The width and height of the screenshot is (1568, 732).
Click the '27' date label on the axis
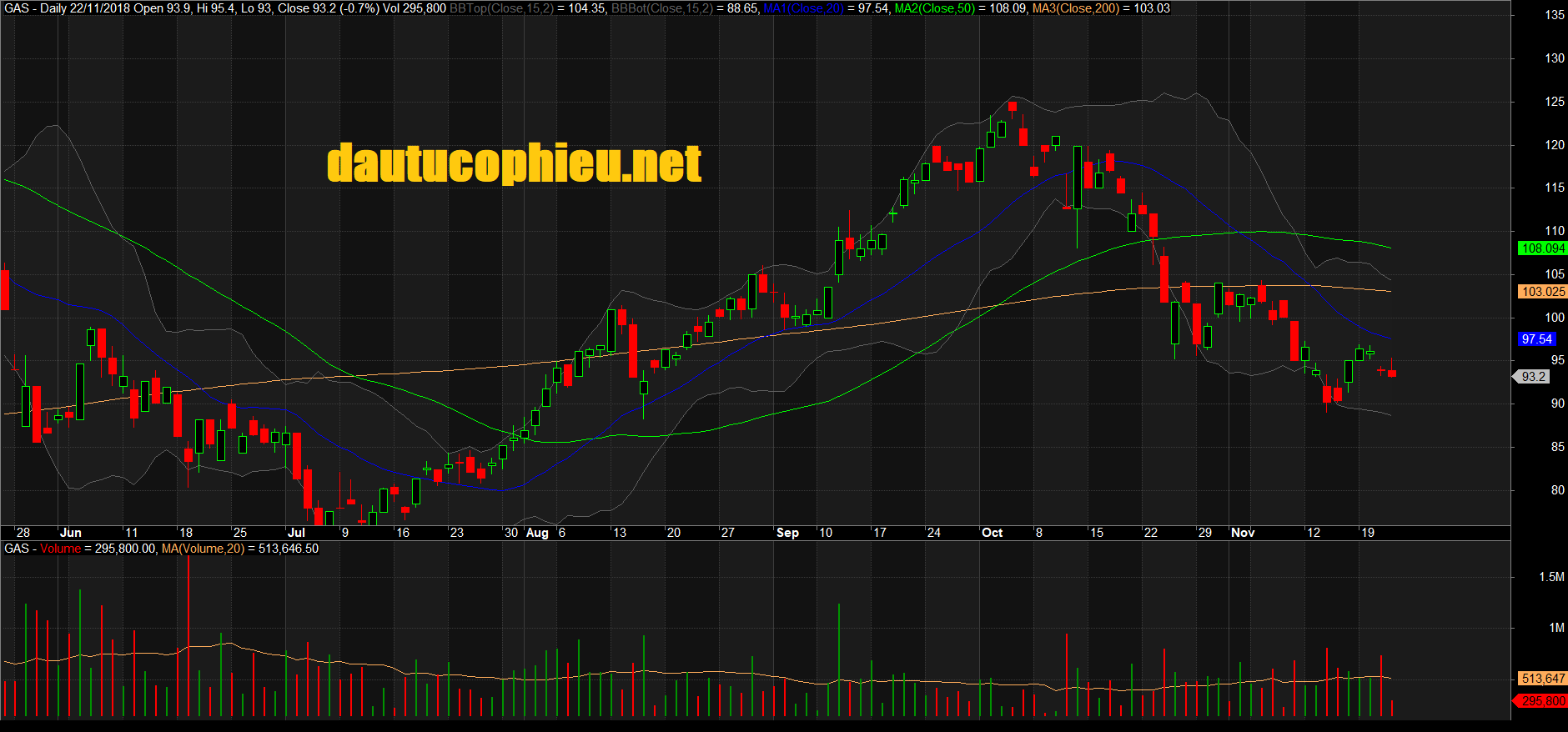[728, 533]
